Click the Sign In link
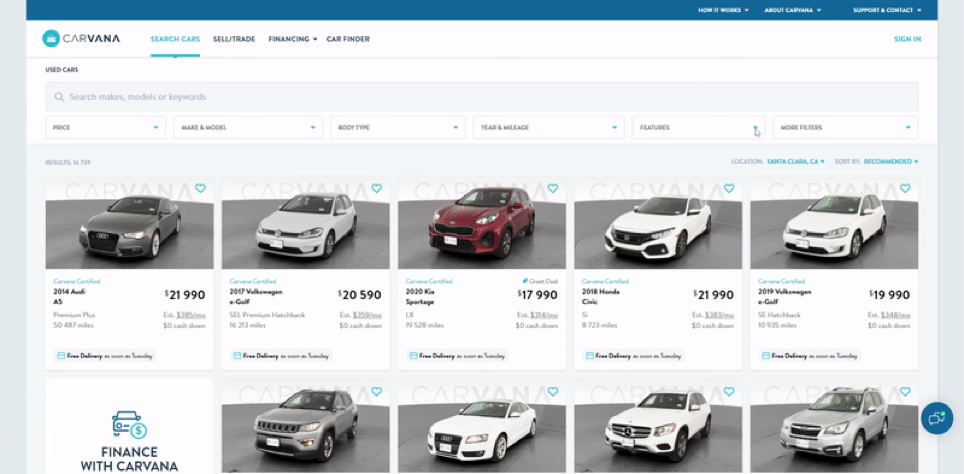The image size is (964, 474). (907, 39)
